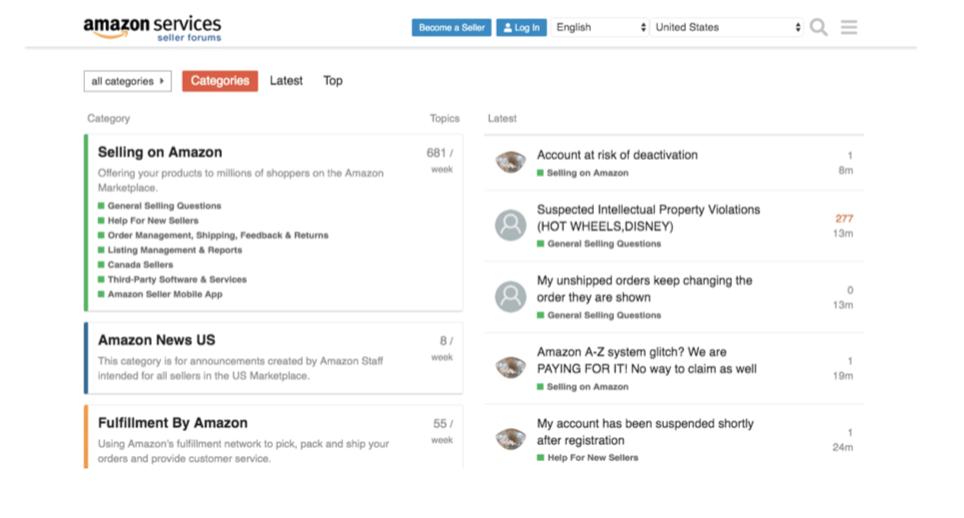Open the English language selector
Viewport: 964px width, 518px height.
(x=601, y=27)
